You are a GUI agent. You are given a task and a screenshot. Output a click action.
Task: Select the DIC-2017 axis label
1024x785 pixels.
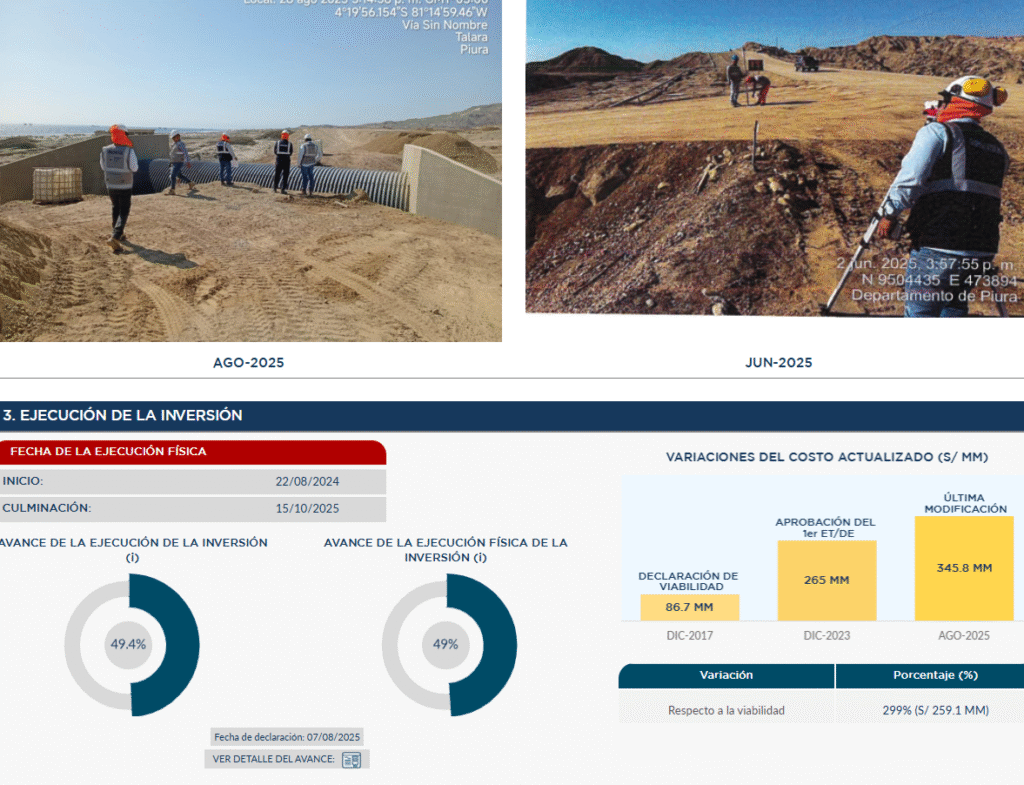690,635
